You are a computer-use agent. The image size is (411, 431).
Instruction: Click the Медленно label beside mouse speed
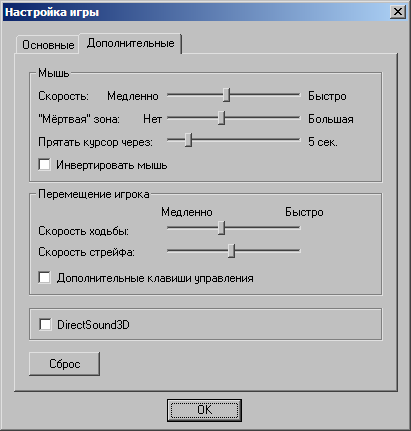pos(133,96)
